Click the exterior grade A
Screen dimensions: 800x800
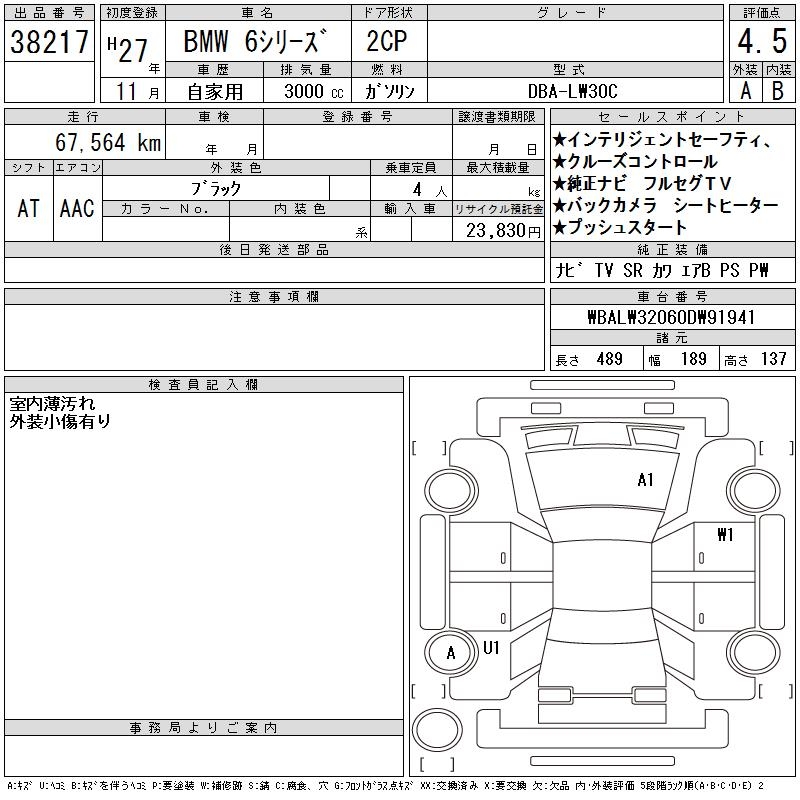point(745,91)
